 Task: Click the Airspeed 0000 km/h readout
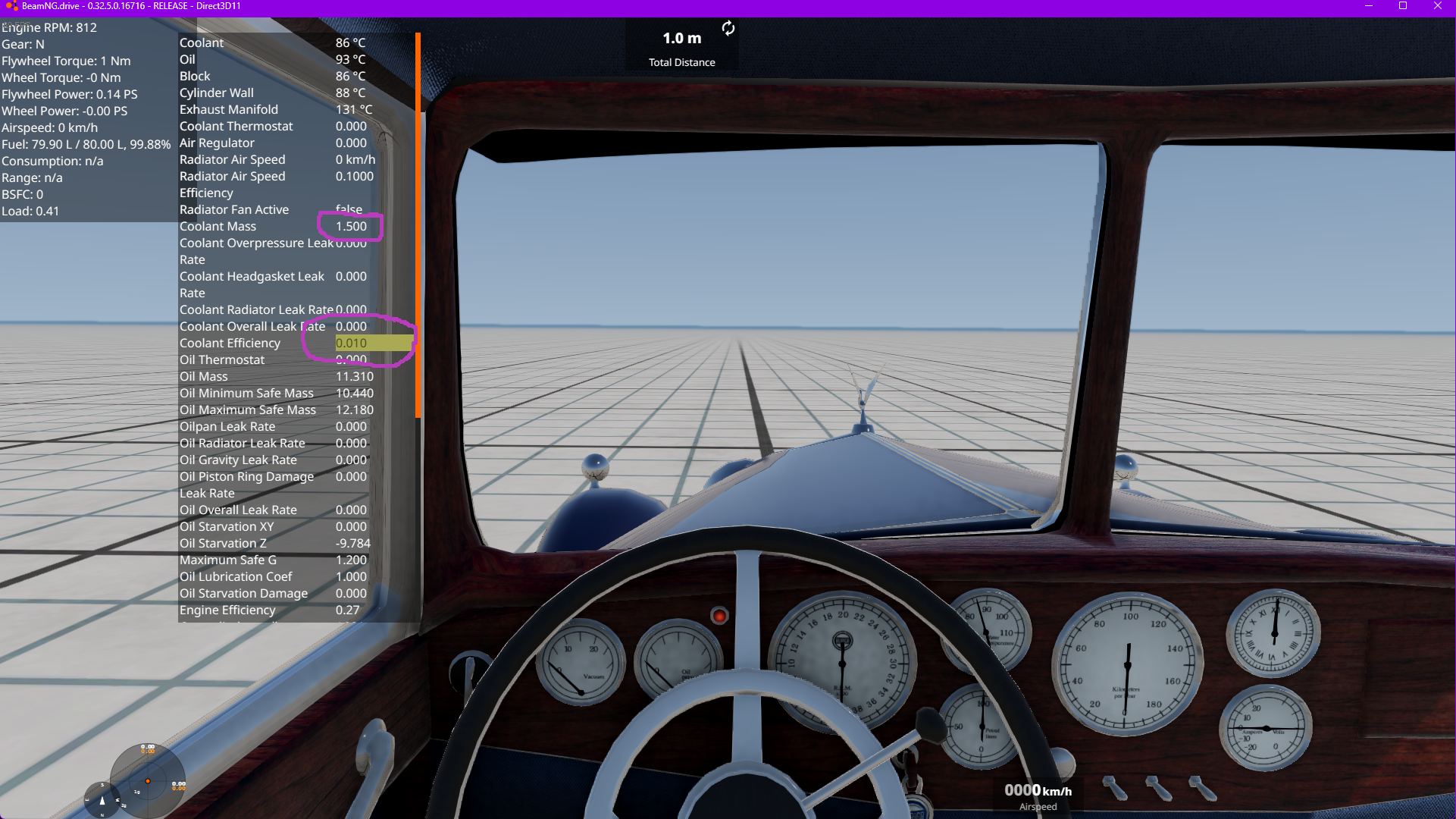(1038, 791)
